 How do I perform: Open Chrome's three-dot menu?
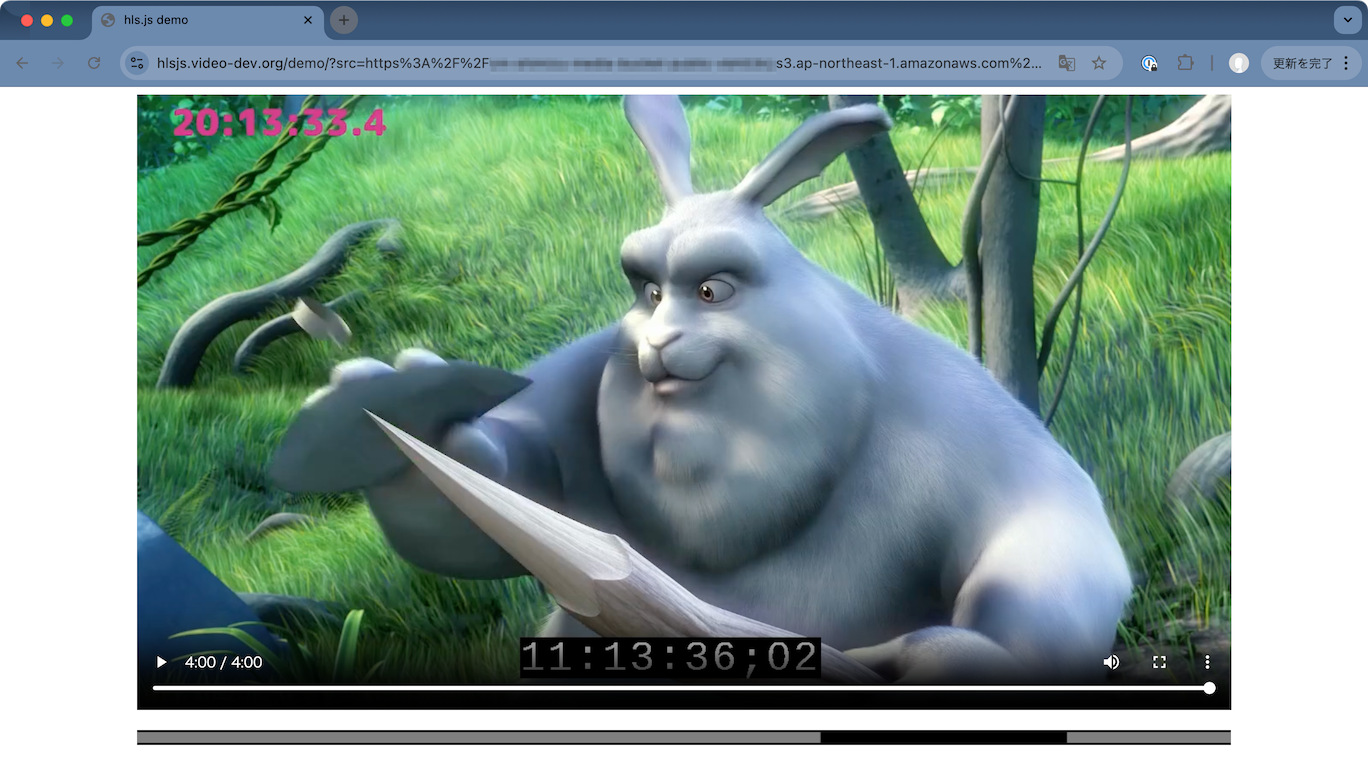pyautogui.click(x=1346, y=63)
